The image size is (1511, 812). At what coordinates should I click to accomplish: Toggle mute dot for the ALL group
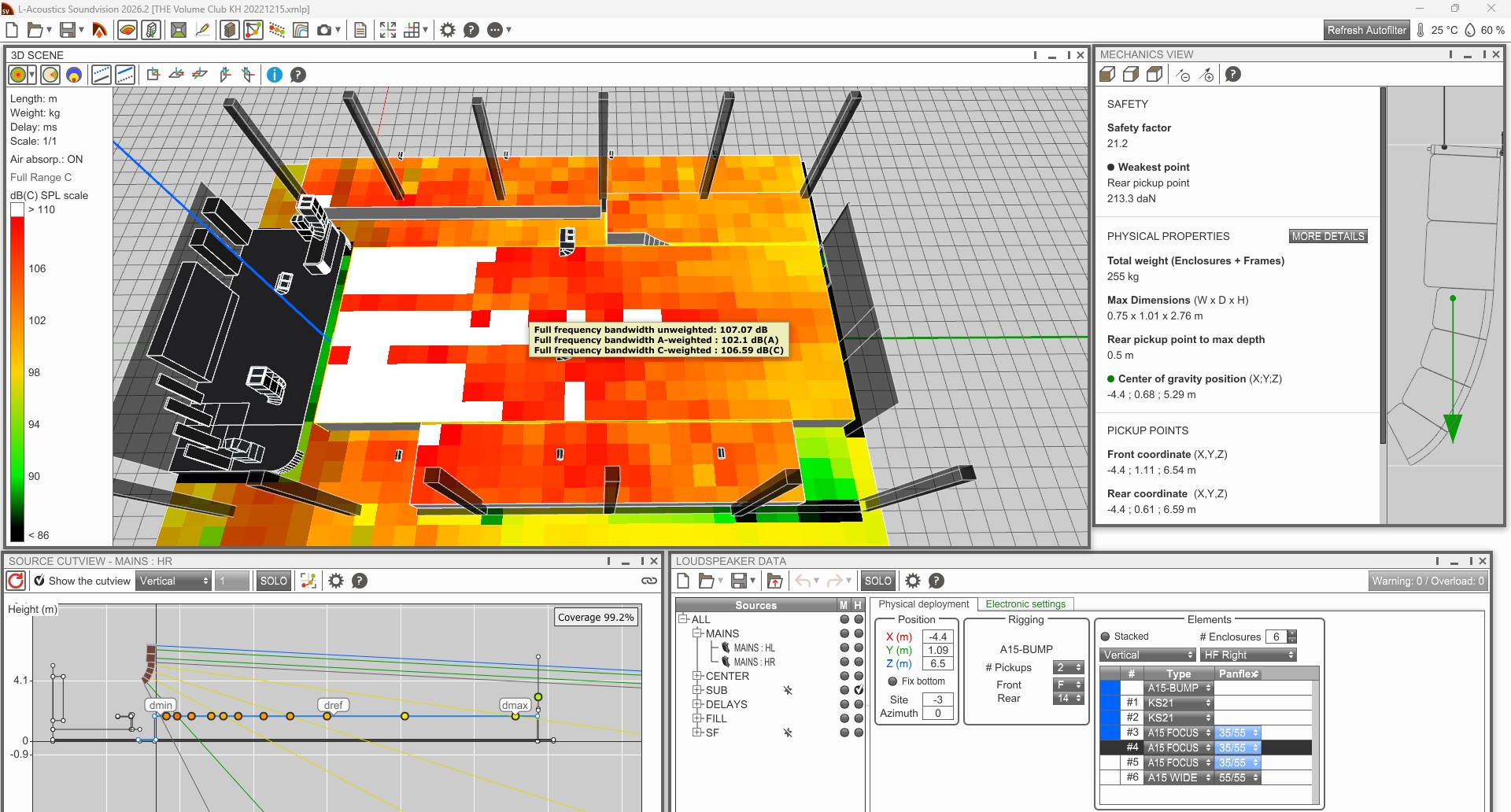pos(844,619)
